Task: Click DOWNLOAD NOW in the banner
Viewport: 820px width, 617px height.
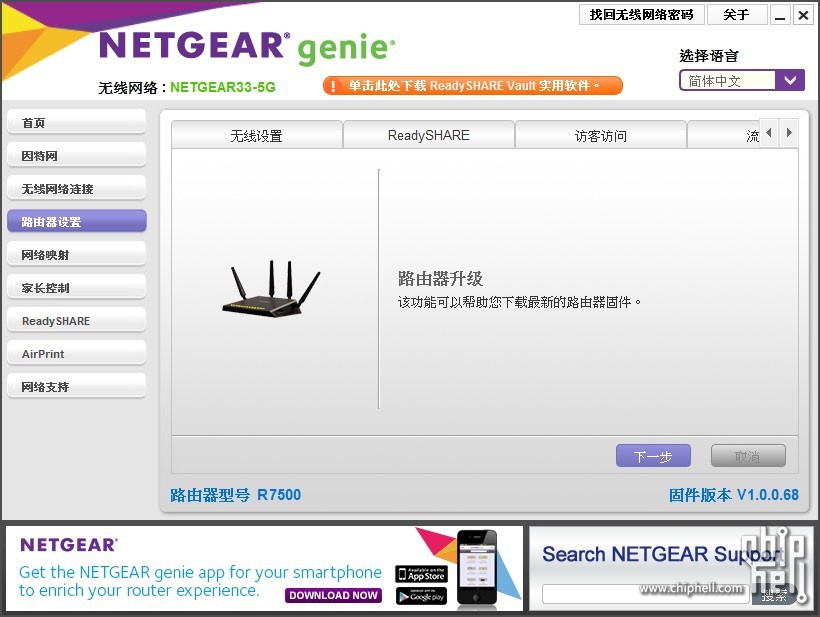Action: (x=334, y=595)
